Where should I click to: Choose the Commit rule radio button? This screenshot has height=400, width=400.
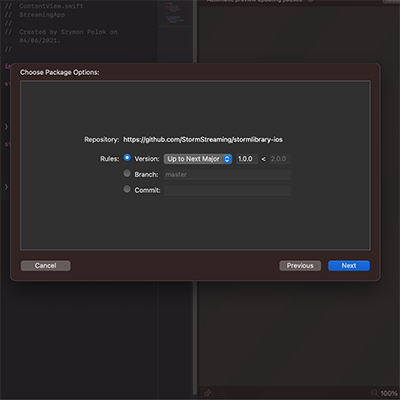coord(127,189)
